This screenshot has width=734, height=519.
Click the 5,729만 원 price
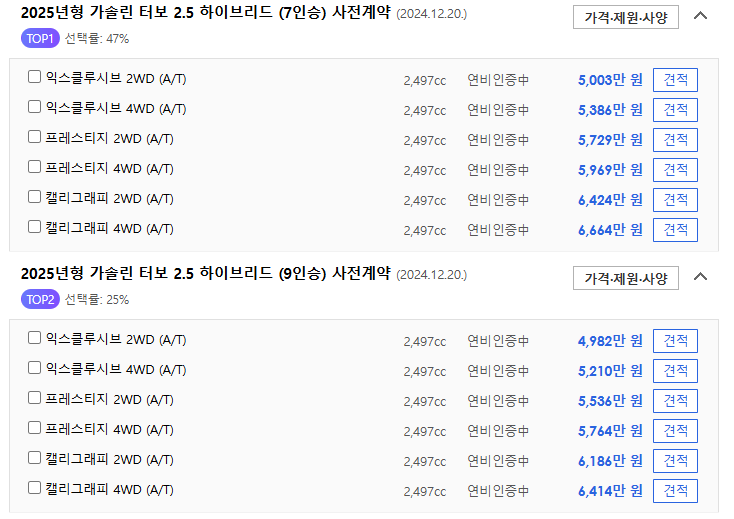[x=610, y=140]
